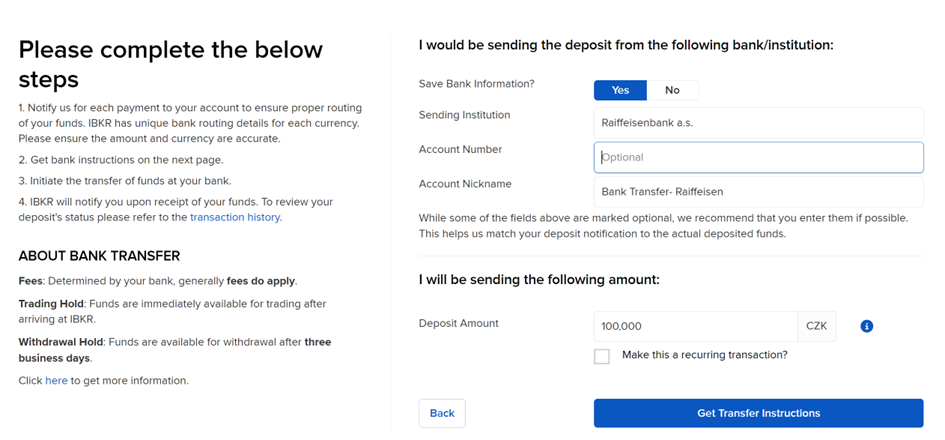The image size is (945, 440).
Task: Follow the "here" link for more information
Action: [56, 380]
